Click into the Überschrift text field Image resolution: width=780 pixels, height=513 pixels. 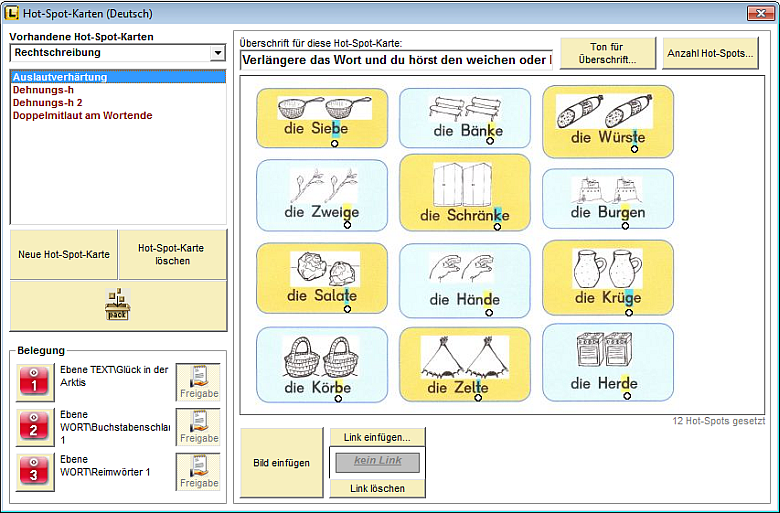tap(396, 61)
